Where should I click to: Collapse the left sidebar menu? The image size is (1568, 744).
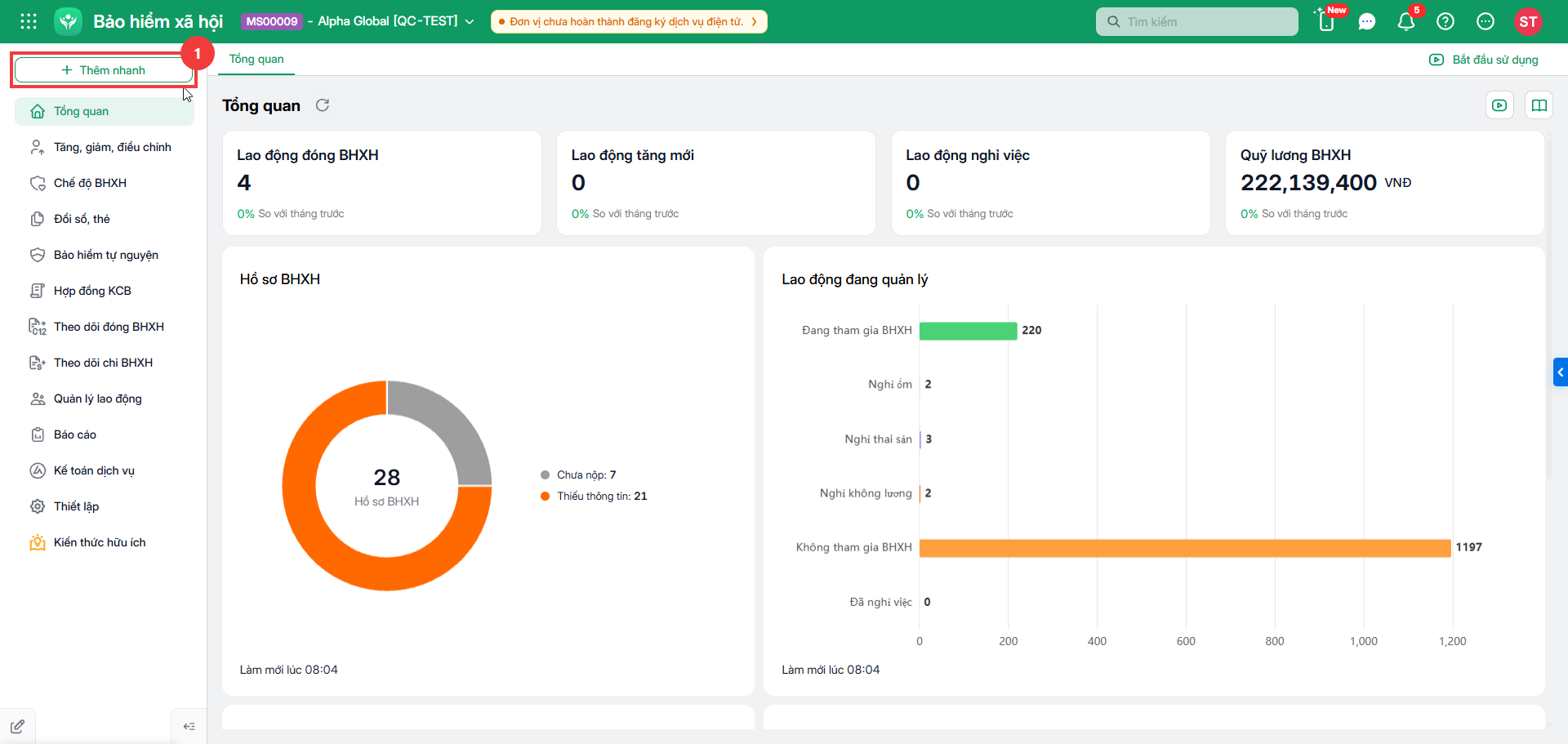pyautogui.click(x=189, y=726)
